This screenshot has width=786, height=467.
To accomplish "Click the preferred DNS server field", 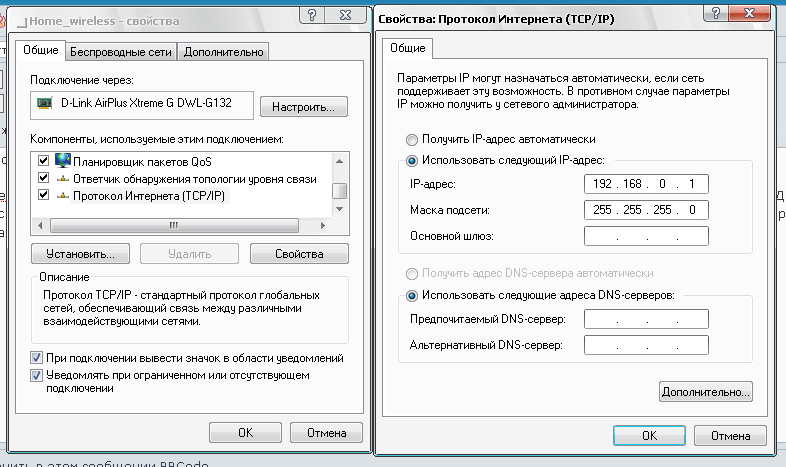I will [x=646, y=320].
